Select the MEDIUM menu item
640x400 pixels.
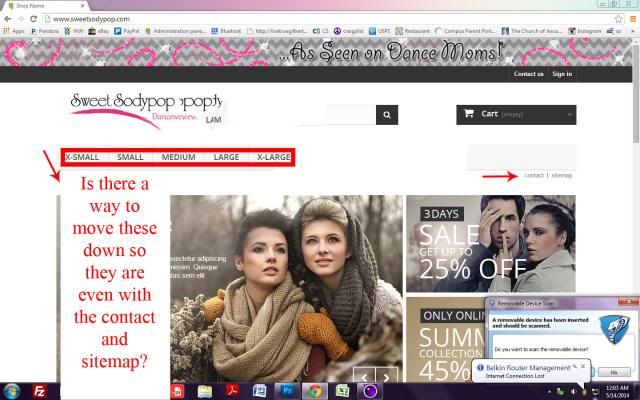point(178,158)
